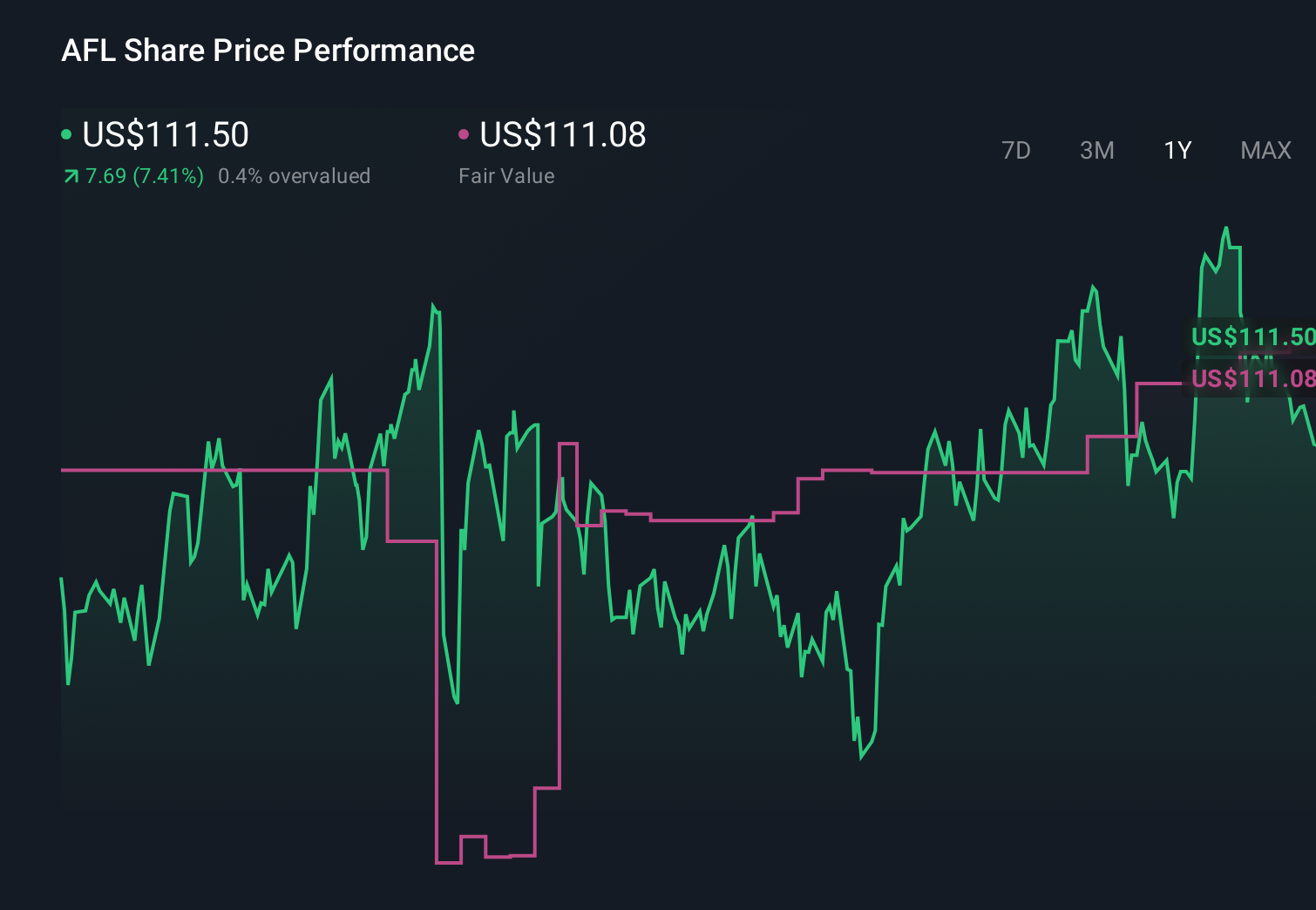Click the MAX time range option

click(x=1265, y=150)
